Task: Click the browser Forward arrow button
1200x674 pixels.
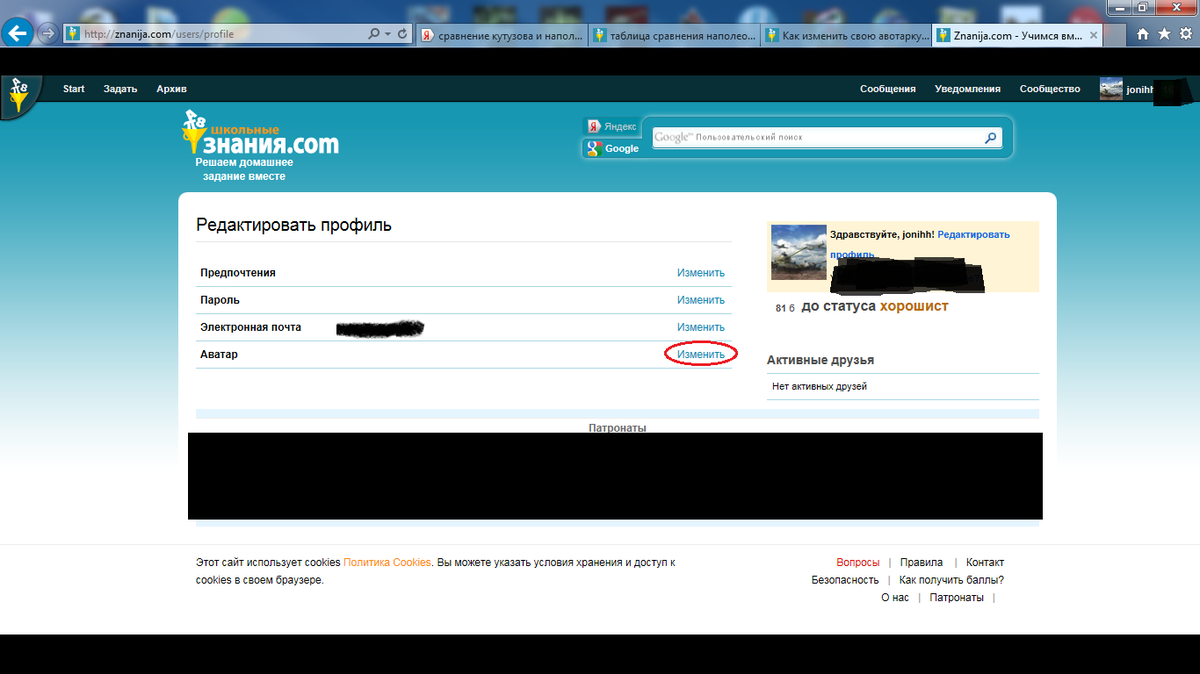Action: 46,33
